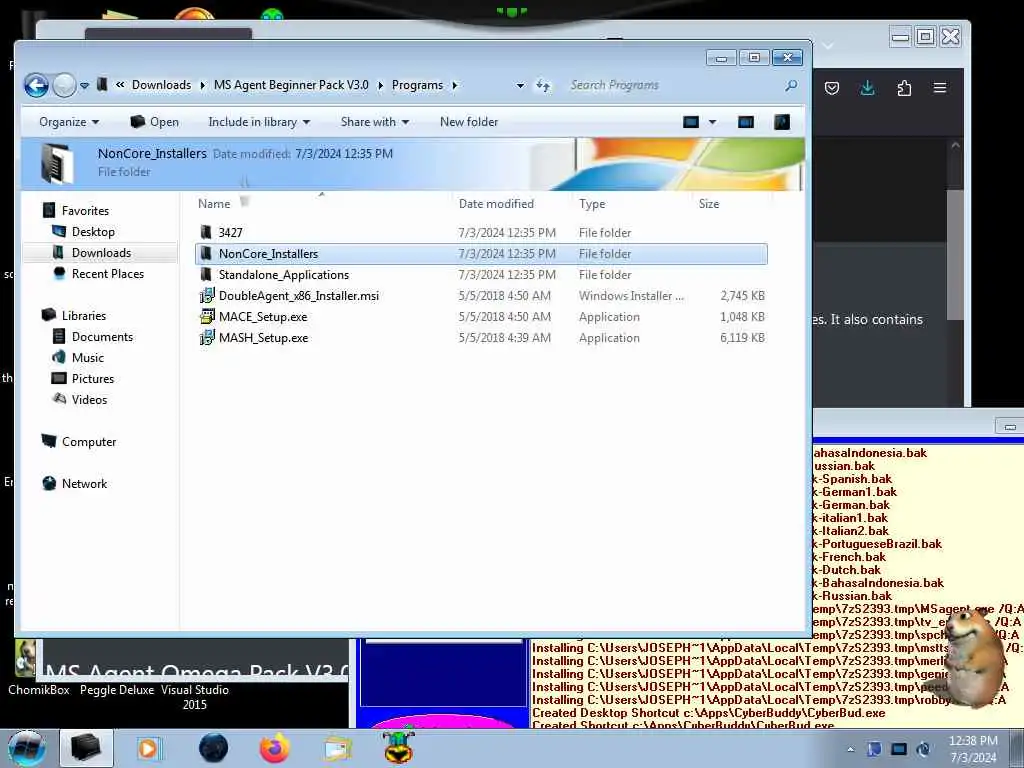Click the jester mask taskbar icon
Image resolution: width=1024 pixels, height=768 pixels.
pyautogui.click(x=398, y=747)
